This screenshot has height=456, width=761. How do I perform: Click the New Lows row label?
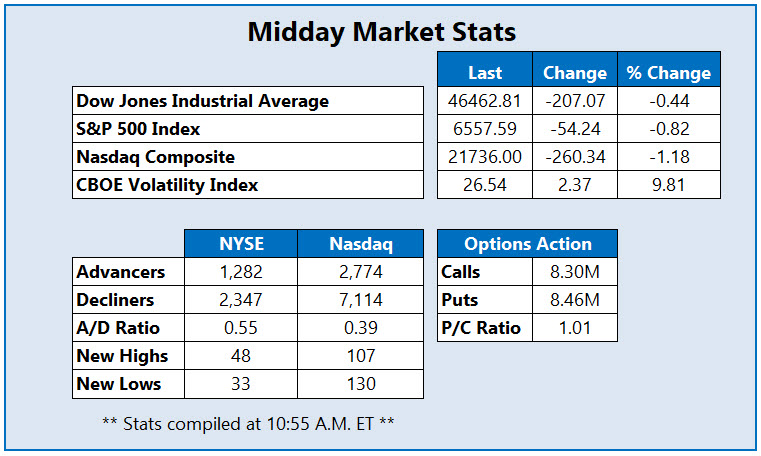tap(119, 384)
